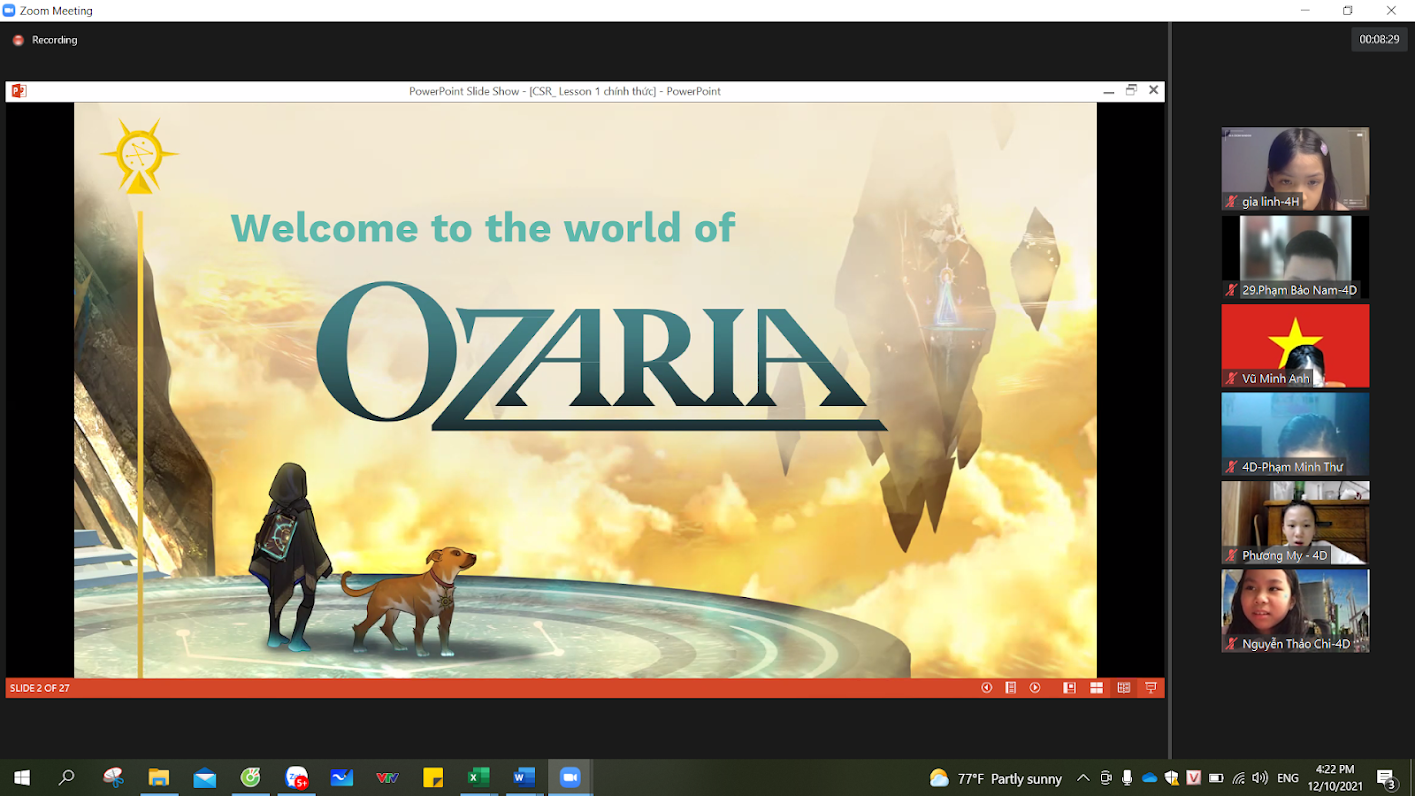The width and height of the screenshot is (1415, 796).
Task: Switch to Normal view in PowerPoint status bar
Action: click(1069, 688)
